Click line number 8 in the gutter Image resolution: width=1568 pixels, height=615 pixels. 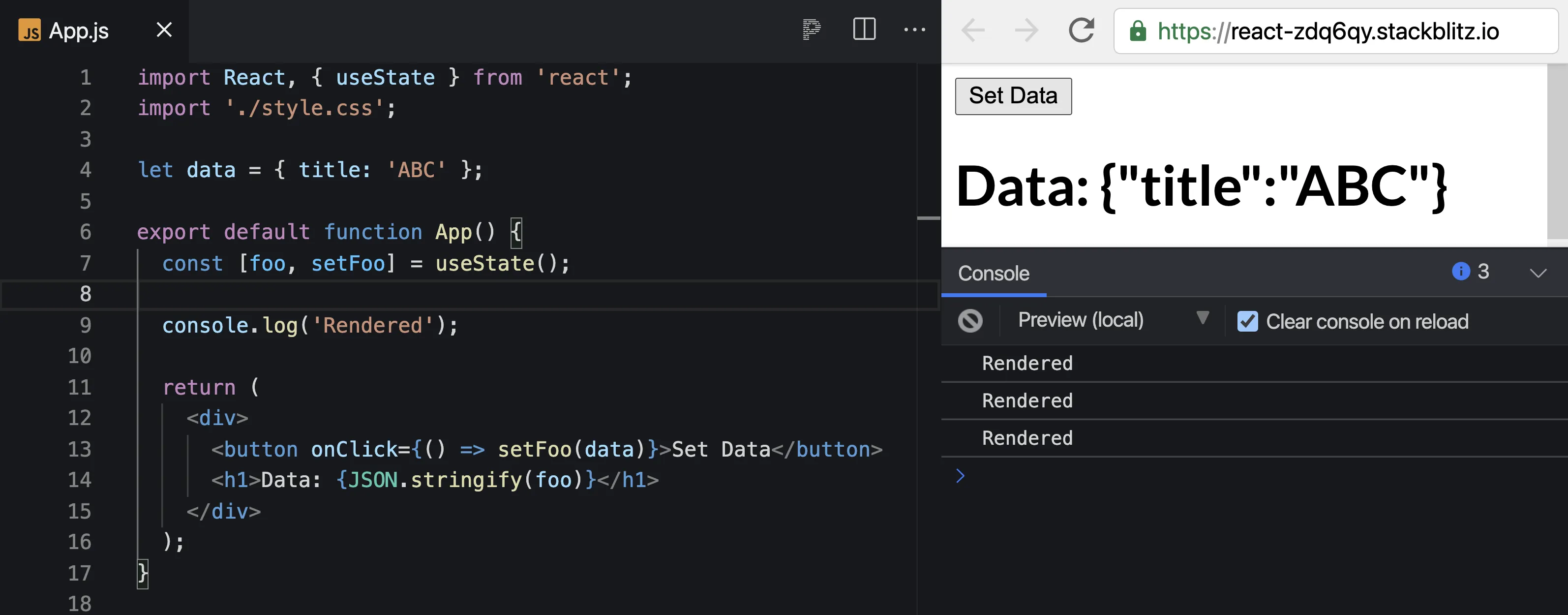coord(85,295)
